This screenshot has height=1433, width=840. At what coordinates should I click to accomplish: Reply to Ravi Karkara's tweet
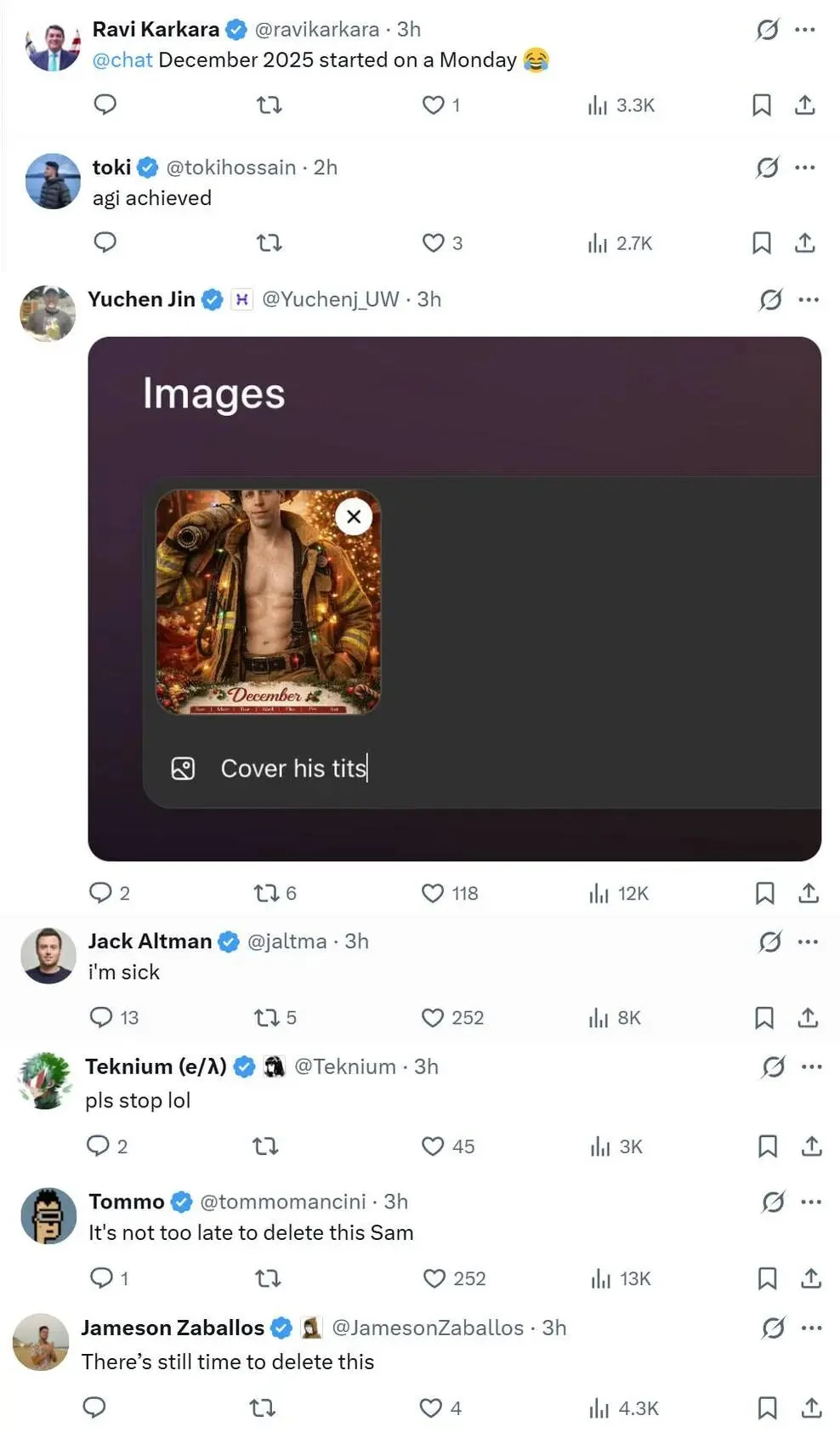coord(105,105)
